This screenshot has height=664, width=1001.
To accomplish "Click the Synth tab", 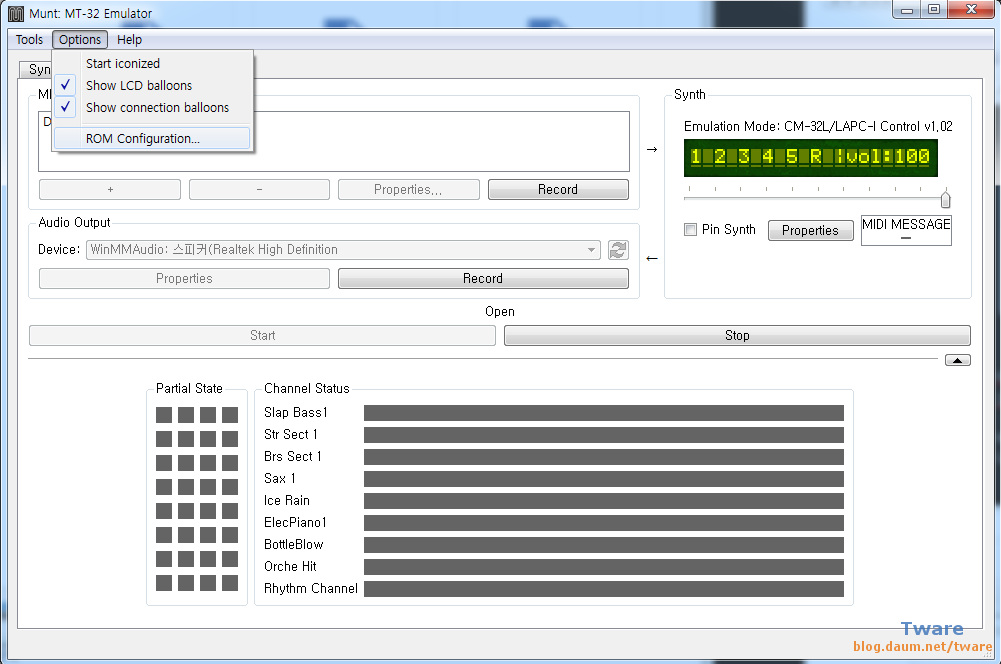I will tap(36, 69).
